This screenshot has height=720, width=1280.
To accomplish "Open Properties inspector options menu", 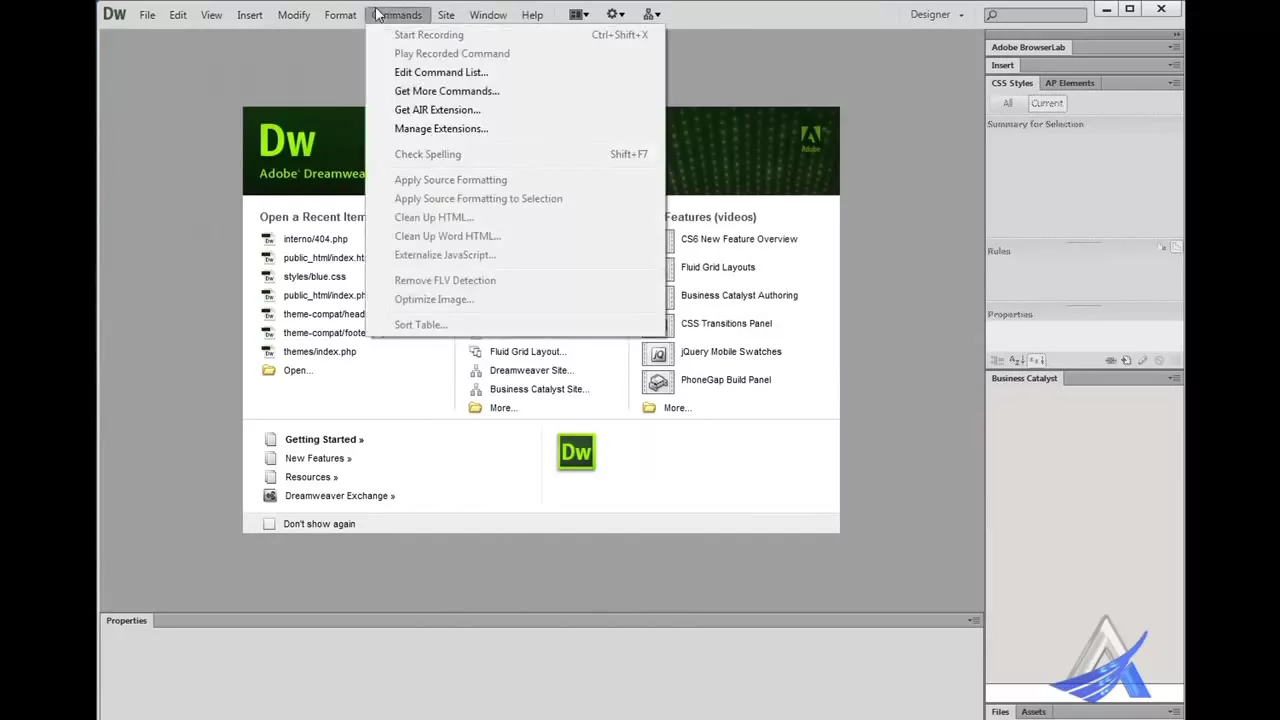I will (973, 620).
